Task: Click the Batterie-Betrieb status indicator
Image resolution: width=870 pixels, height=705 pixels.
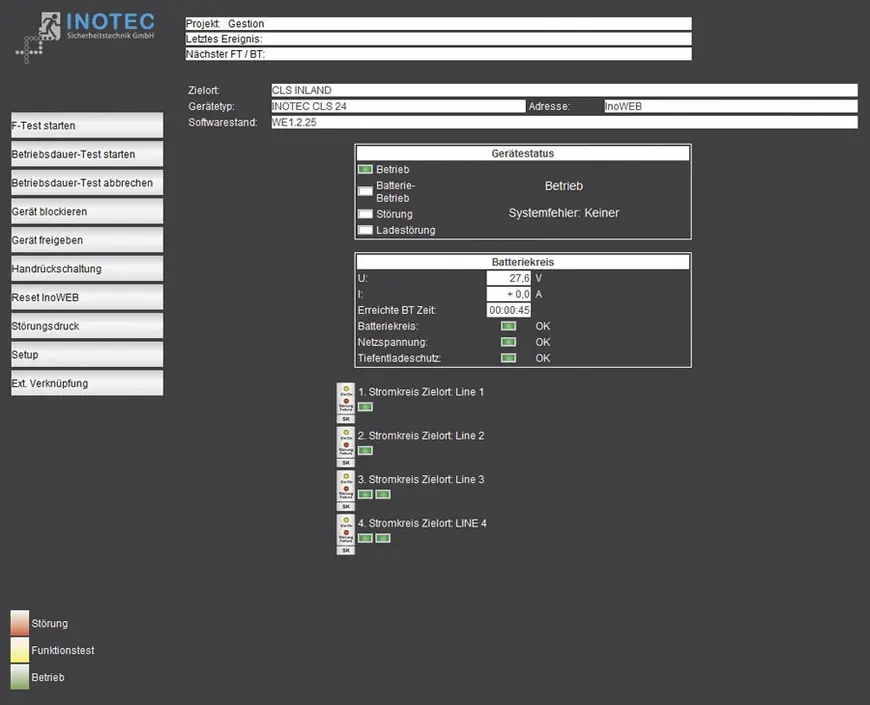Action: pos(365,191)
